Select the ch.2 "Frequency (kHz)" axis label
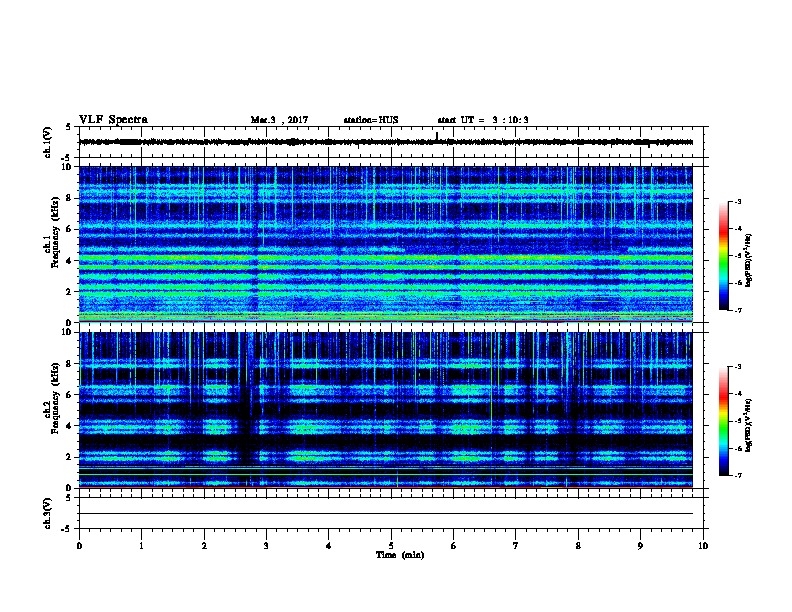The height and width of the screenshot is (612, 792). pos(56,398)
